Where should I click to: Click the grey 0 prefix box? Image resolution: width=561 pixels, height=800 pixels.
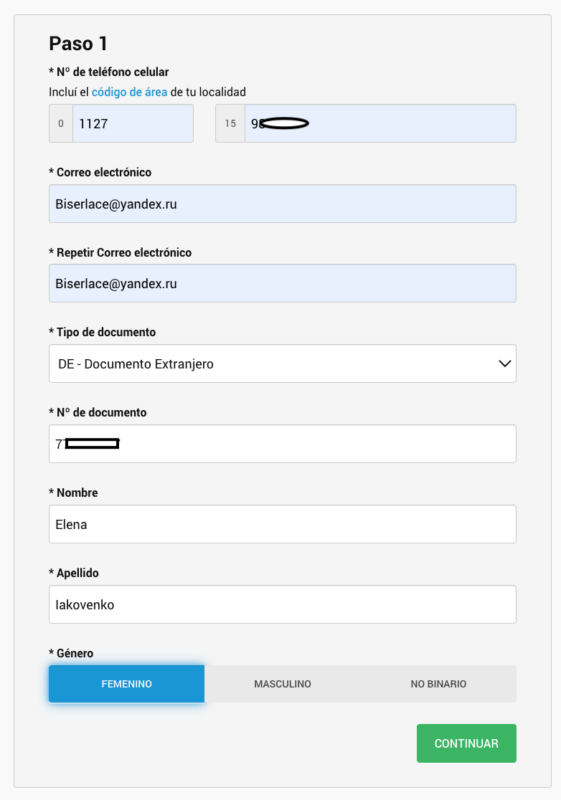(x=61, y=123)
